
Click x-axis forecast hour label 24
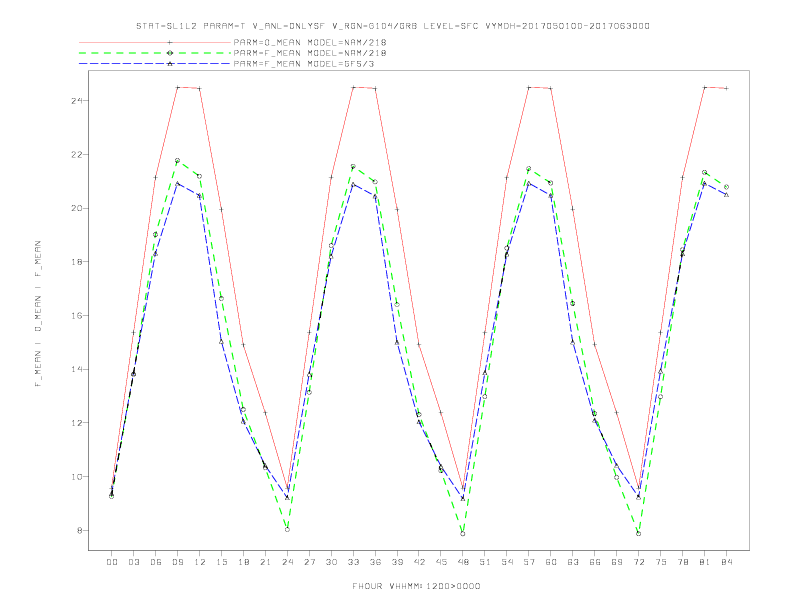click(x=287, y=562)
